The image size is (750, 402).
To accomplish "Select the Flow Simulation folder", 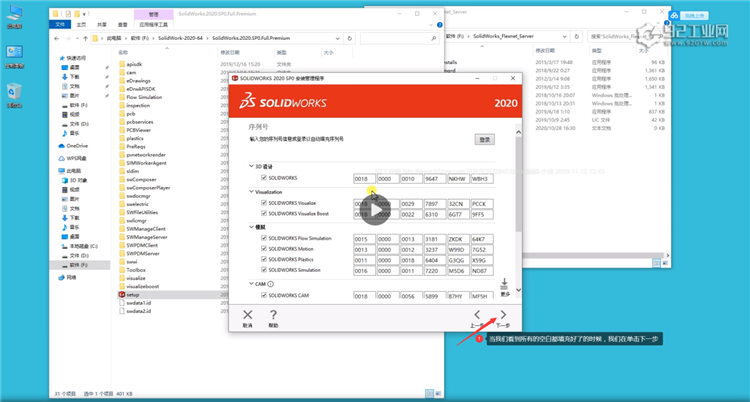I will tap(144, 97).
